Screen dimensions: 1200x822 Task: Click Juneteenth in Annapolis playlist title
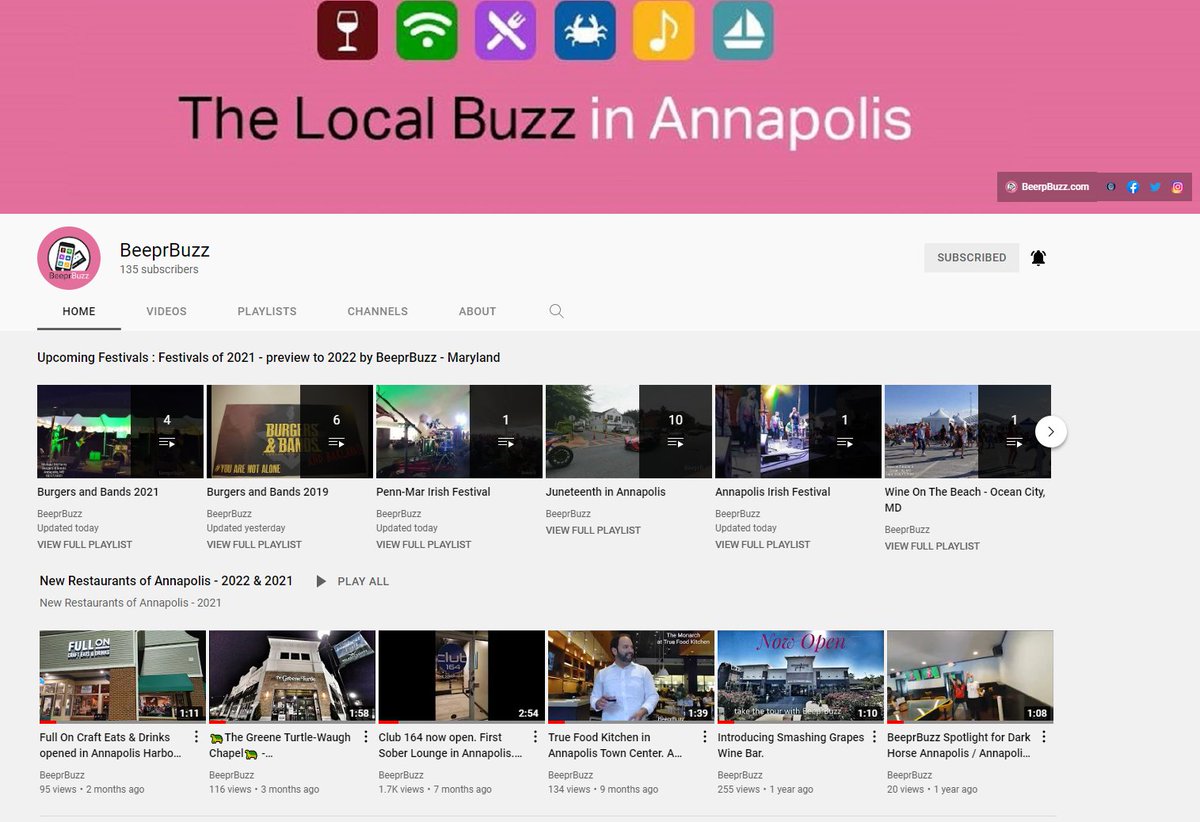pos(606,492)
